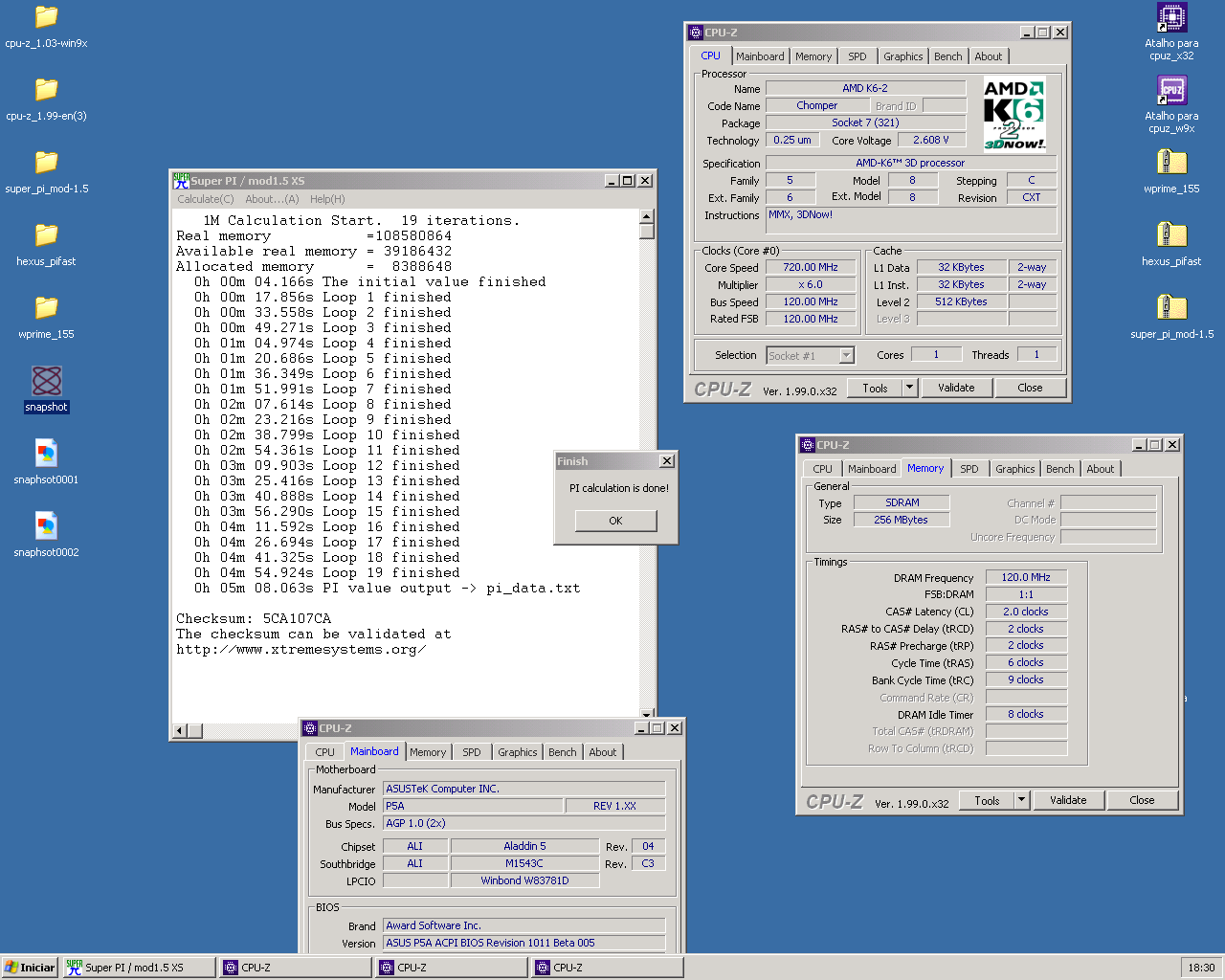Open the Socket #1 selection dropdown

(x=846, y=355)
